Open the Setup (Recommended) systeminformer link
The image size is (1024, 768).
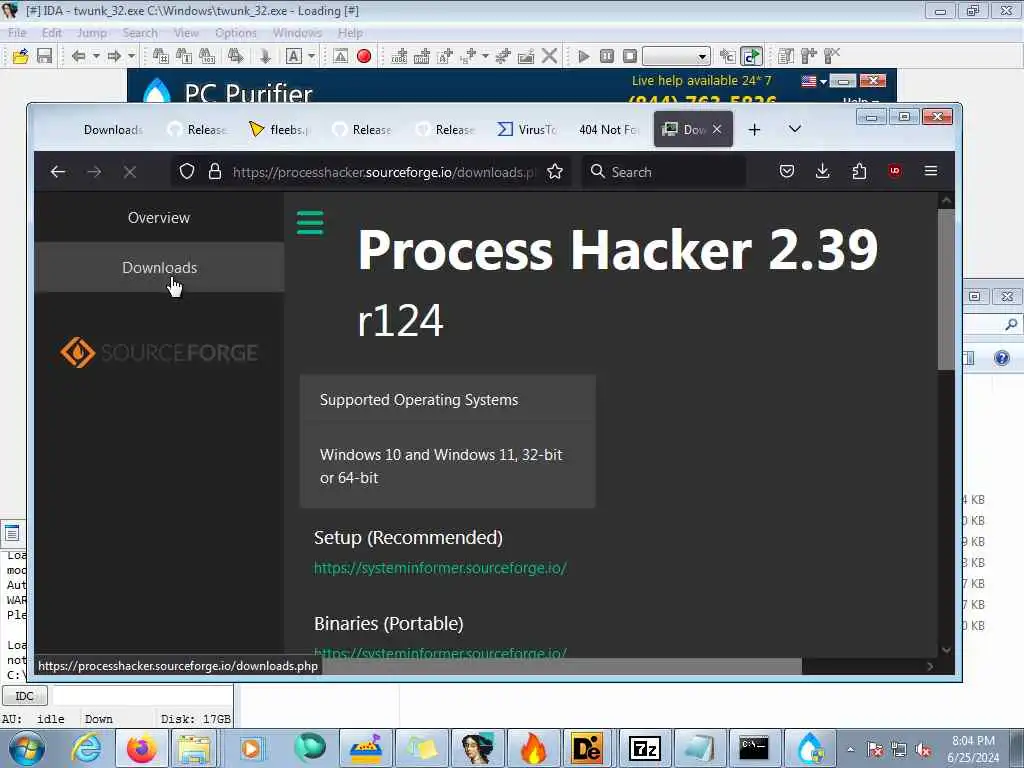440,568
